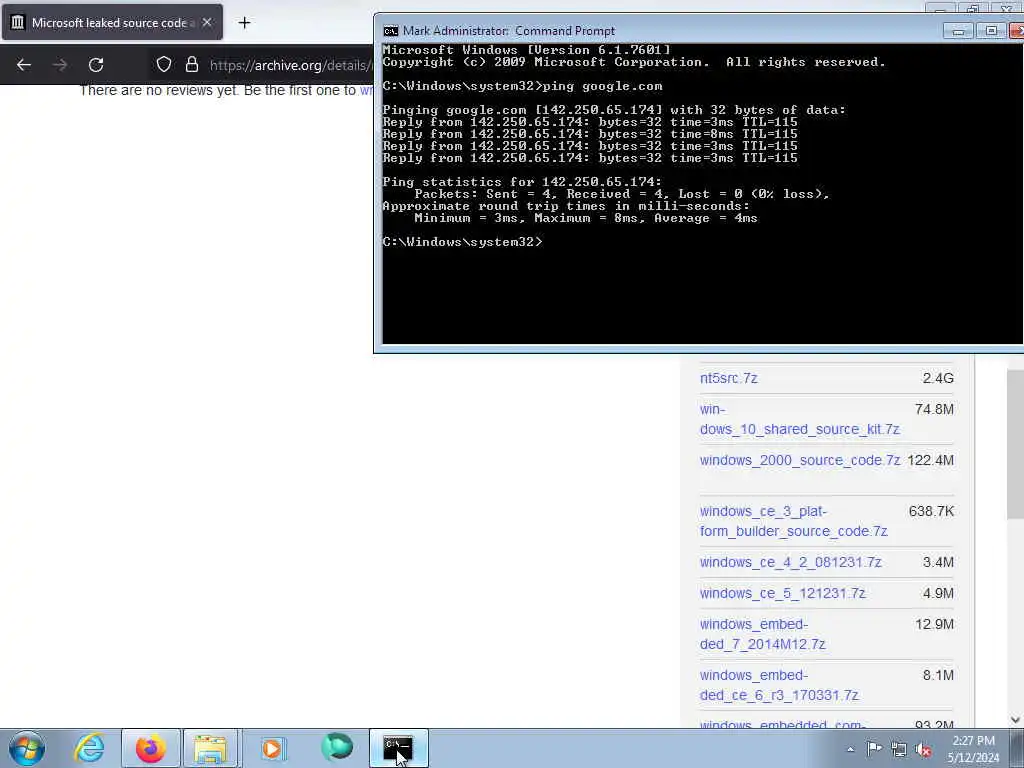Click the Ping statistics line in console

[522, 182]
